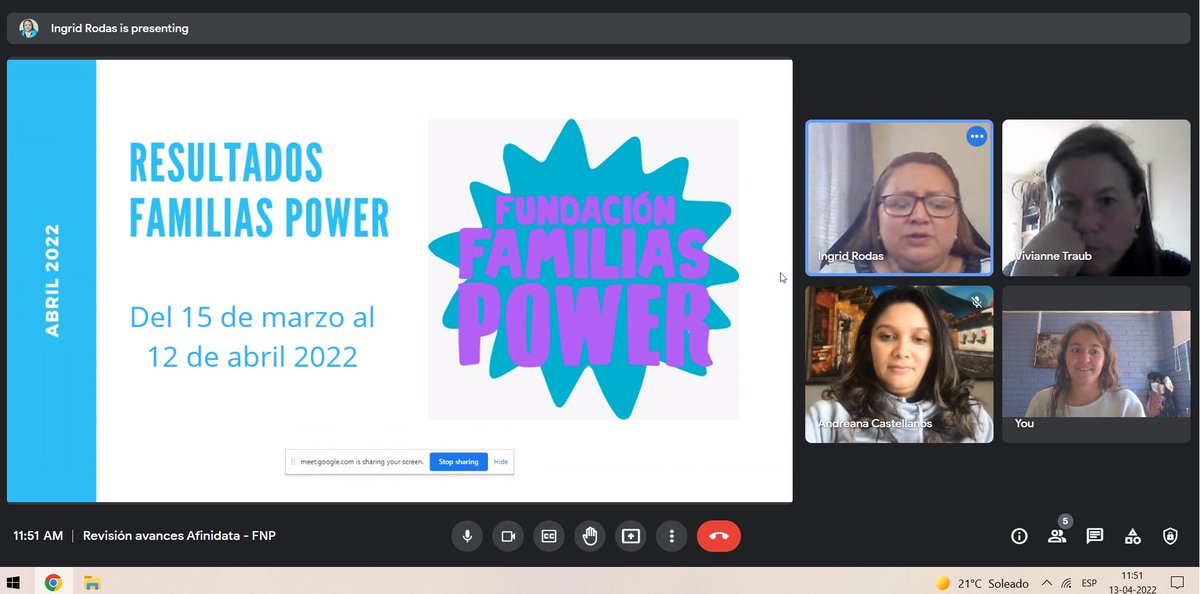Switch ESP keyboard language

(x=1089, y=583)
